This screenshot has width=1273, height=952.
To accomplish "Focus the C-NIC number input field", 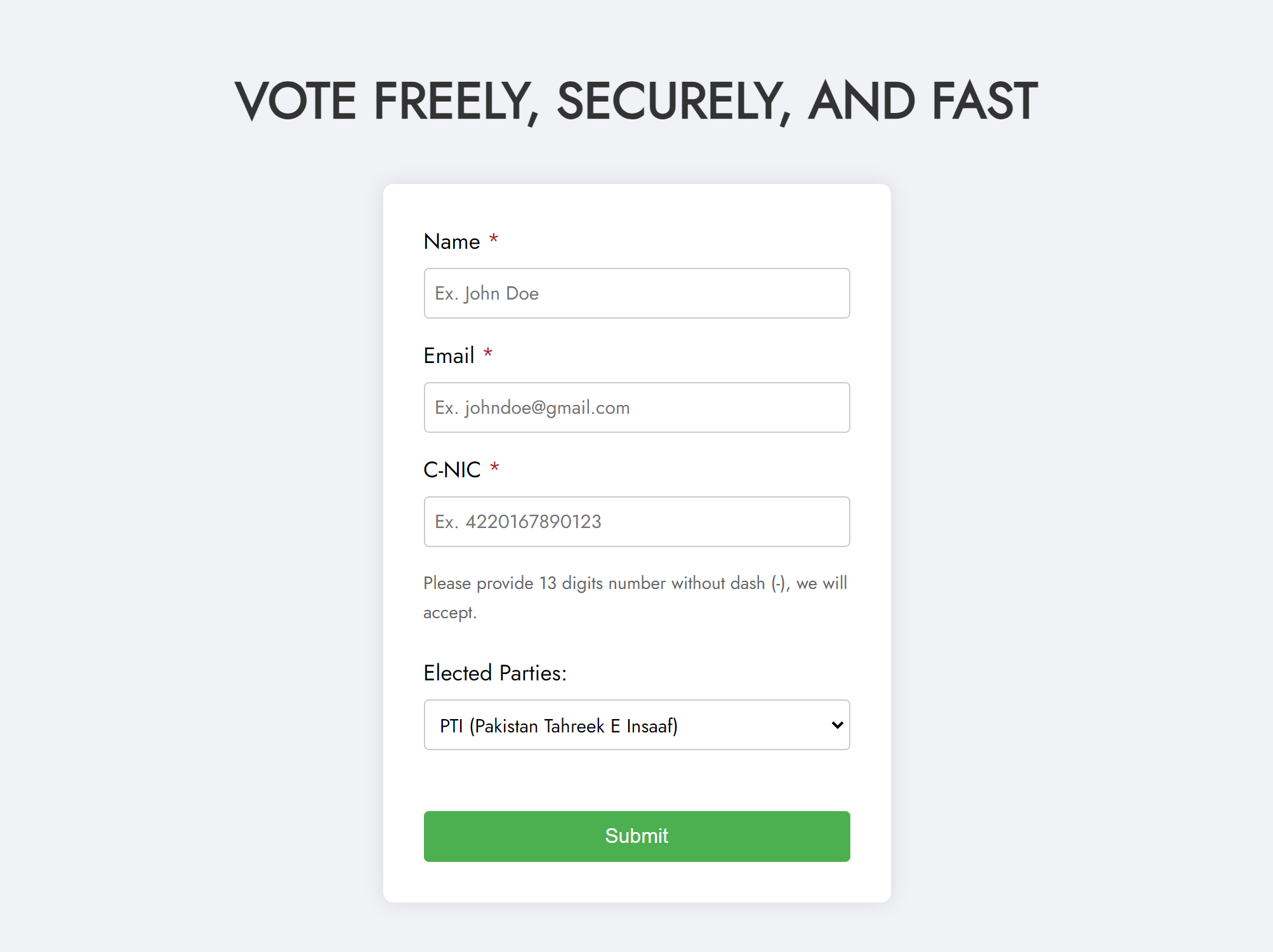I will click(636, 522).
